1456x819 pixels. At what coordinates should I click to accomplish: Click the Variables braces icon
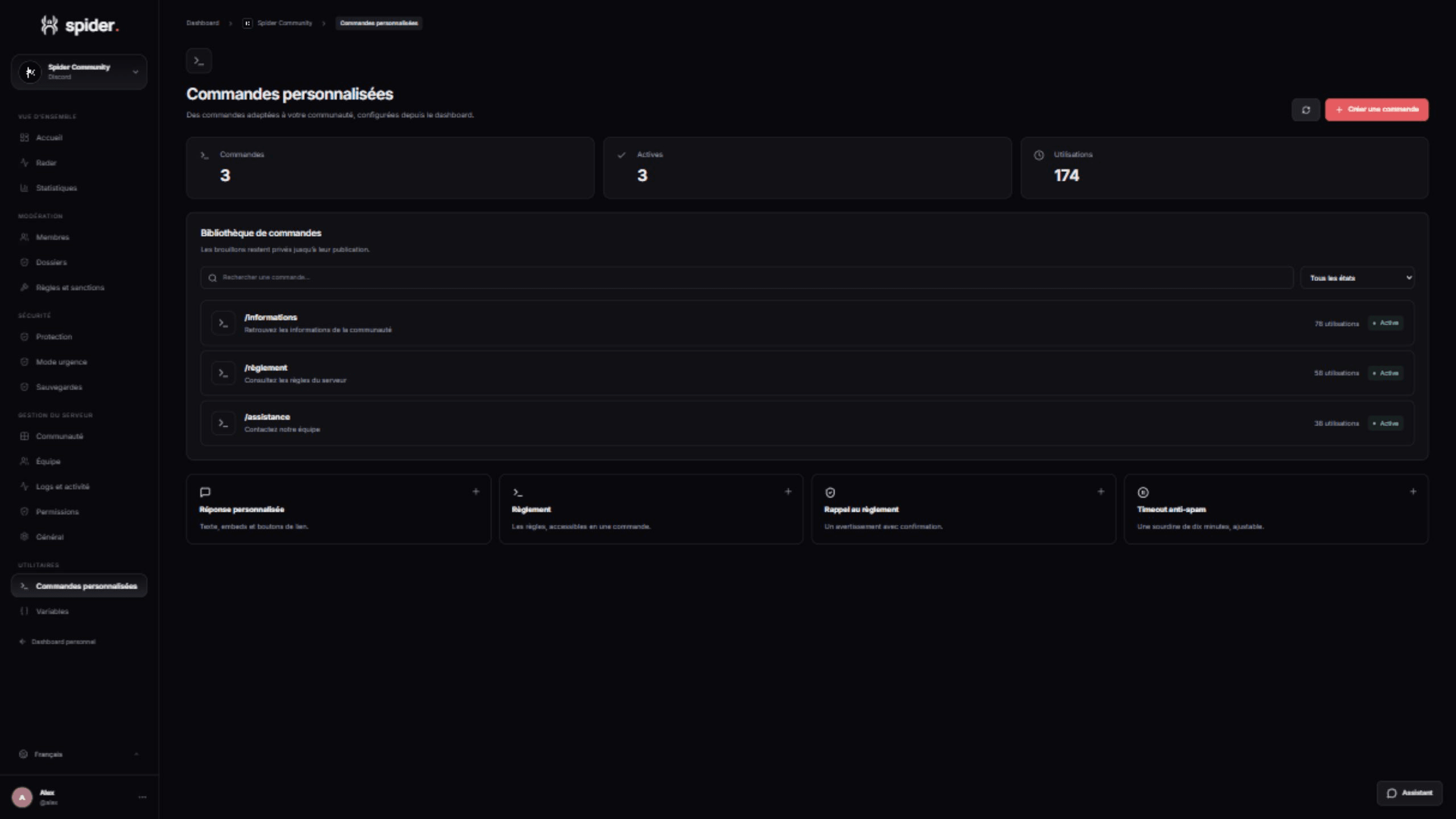click(24, 611)
